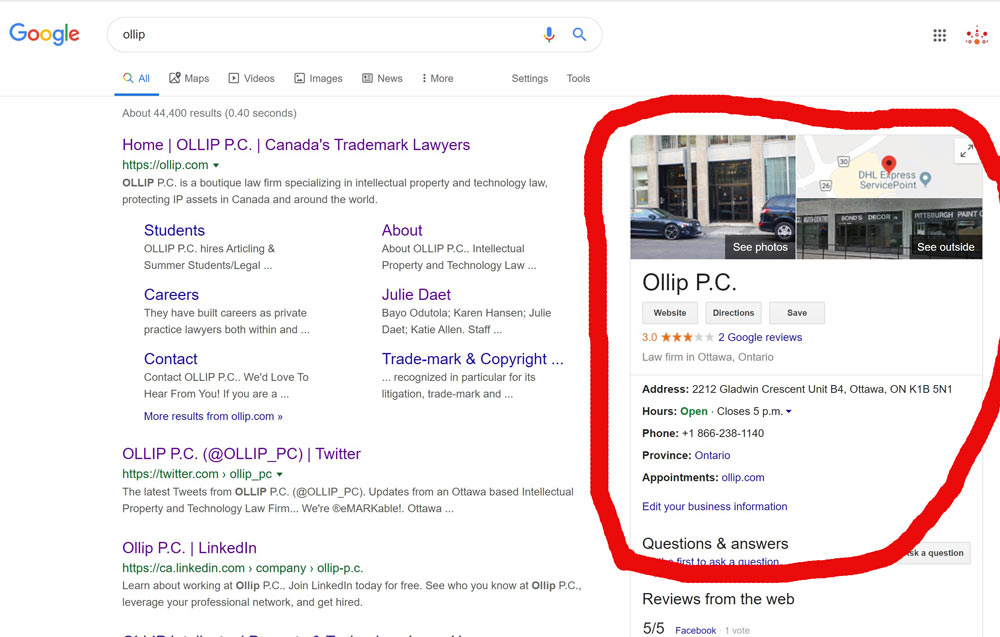This screenshot has height=637, width=1000.
Task: Start voice search with microphone icon
Action: pos(548,34)
